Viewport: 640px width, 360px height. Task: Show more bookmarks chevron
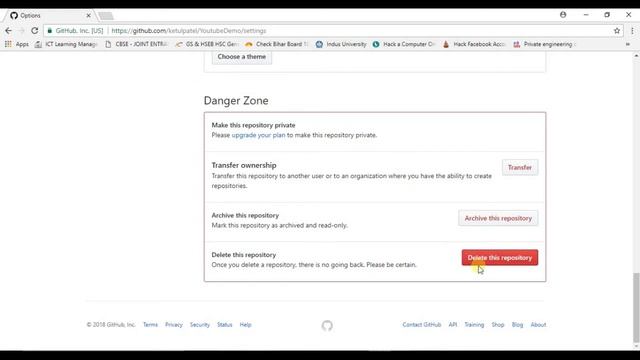point(628,44)
